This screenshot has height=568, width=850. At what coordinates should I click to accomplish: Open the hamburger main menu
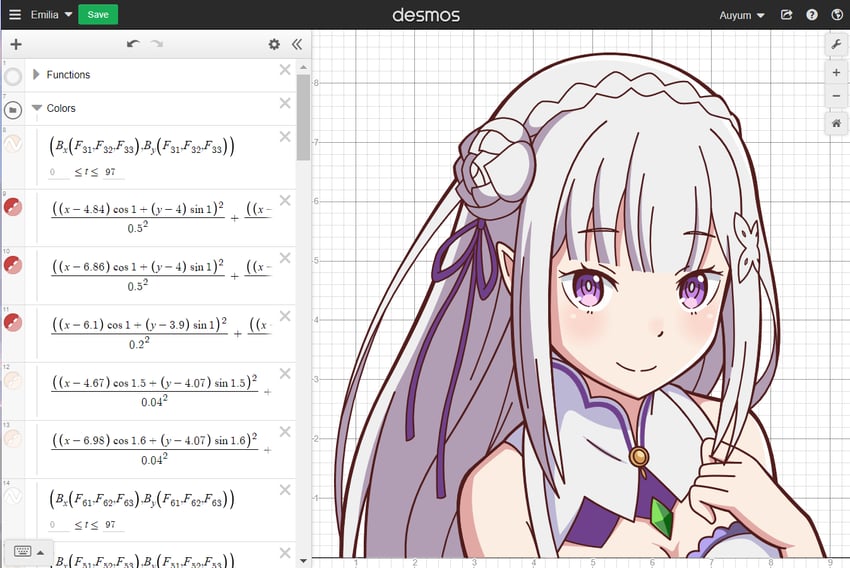[x=15, y=15]
